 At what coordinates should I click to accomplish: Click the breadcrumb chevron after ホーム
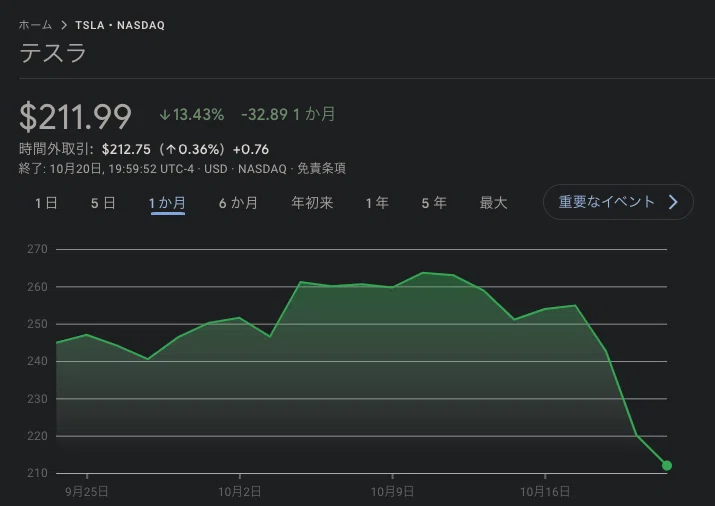click(64, 25)
